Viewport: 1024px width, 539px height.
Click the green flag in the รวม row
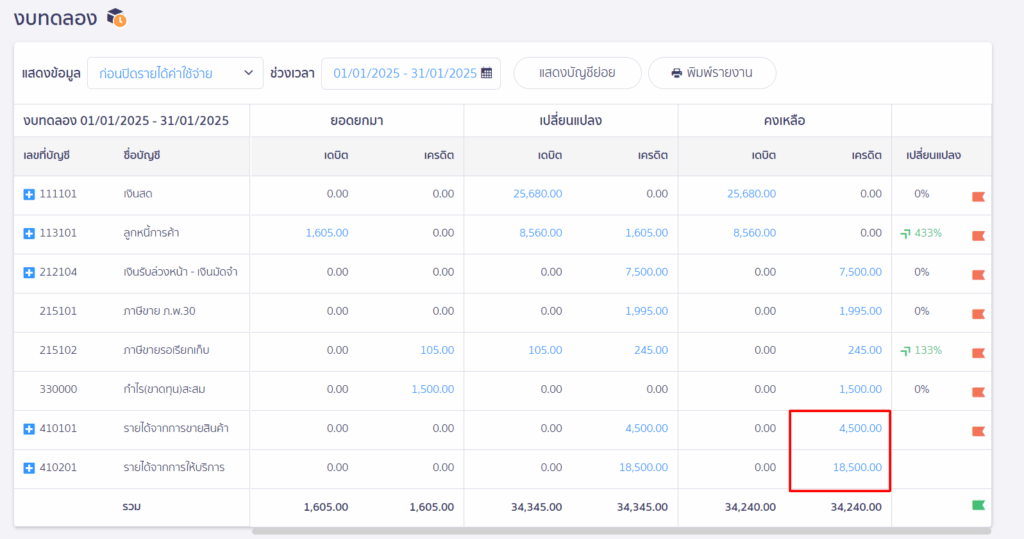pyautogui.click(x=978, y=505)
